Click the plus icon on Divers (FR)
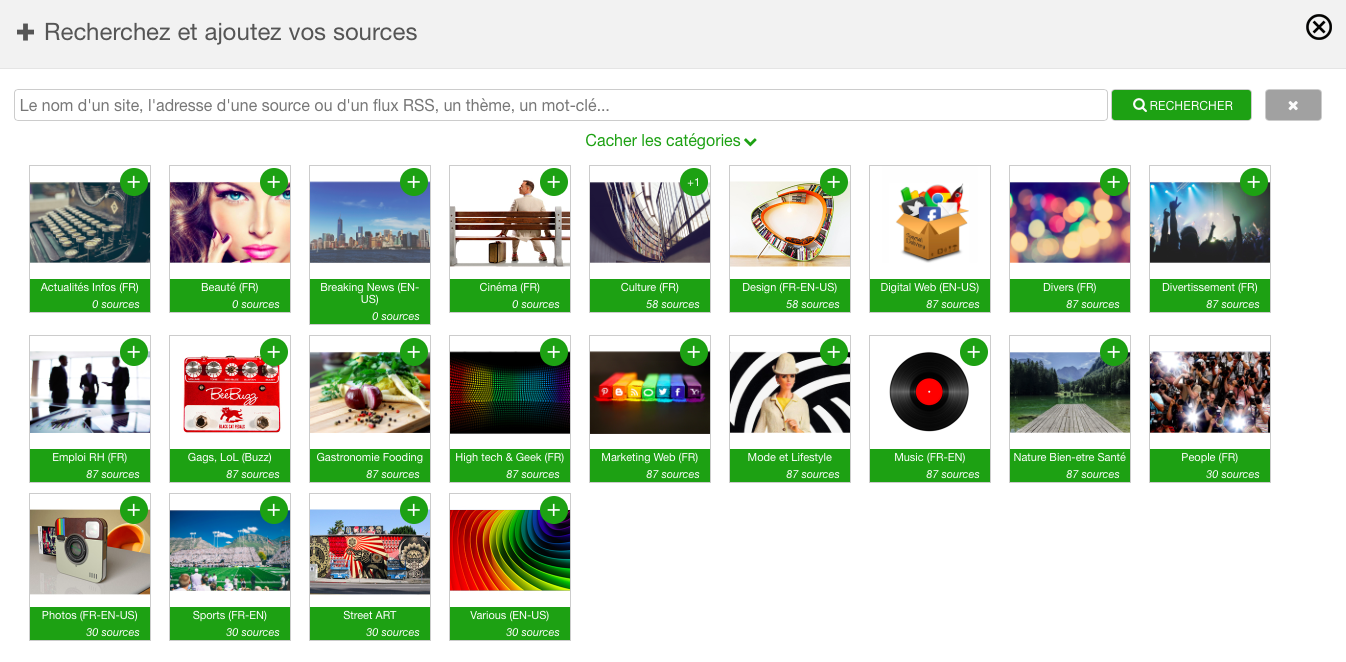The width and height of the screenshot is (1346, 662). (1114, 182)
